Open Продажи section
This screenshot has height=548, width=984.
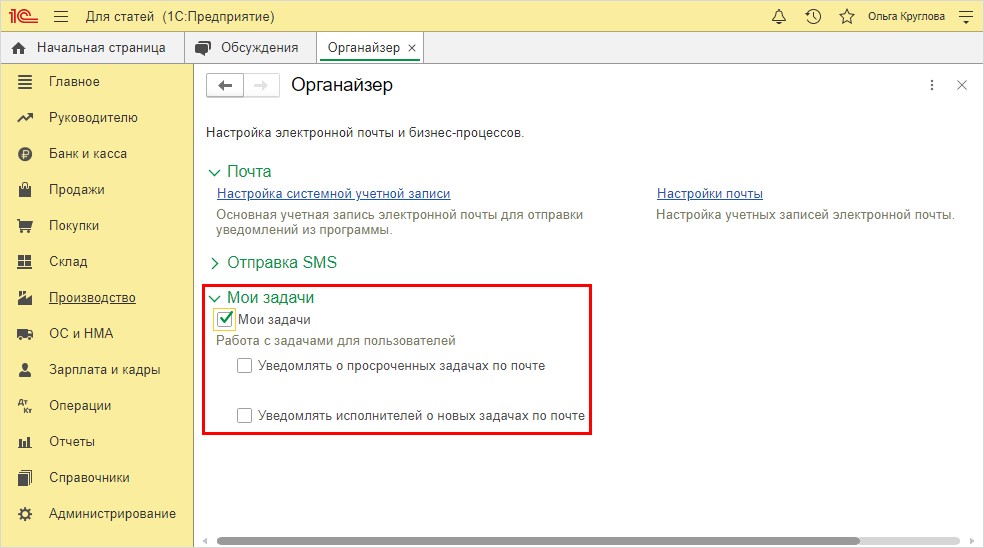(x=77, y=190)
